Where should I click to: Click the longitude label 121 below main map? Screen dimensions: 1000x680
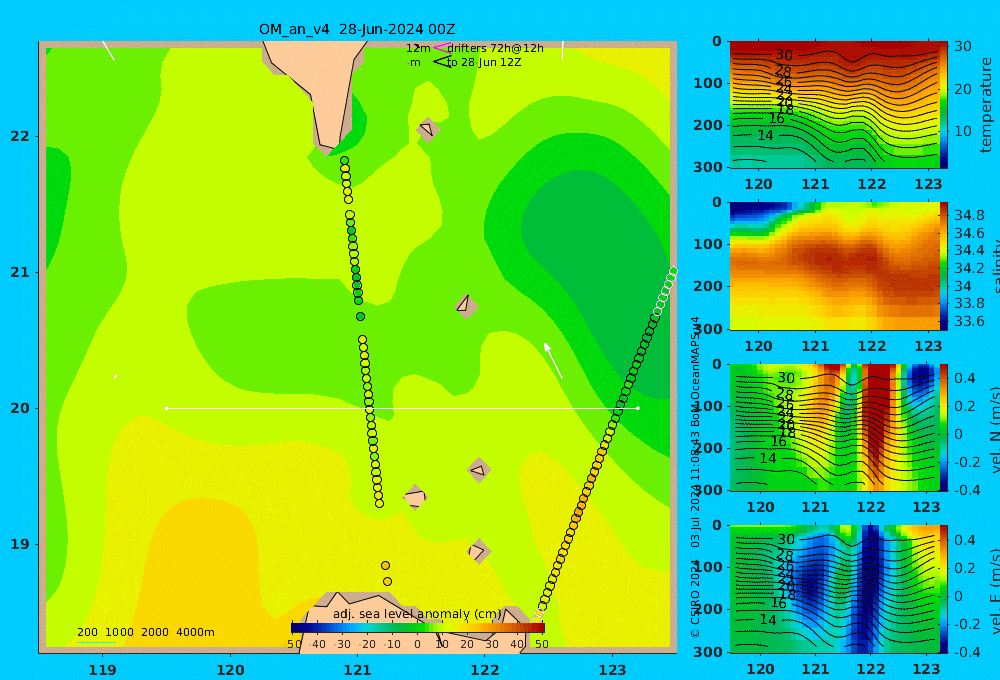[358, 670]
